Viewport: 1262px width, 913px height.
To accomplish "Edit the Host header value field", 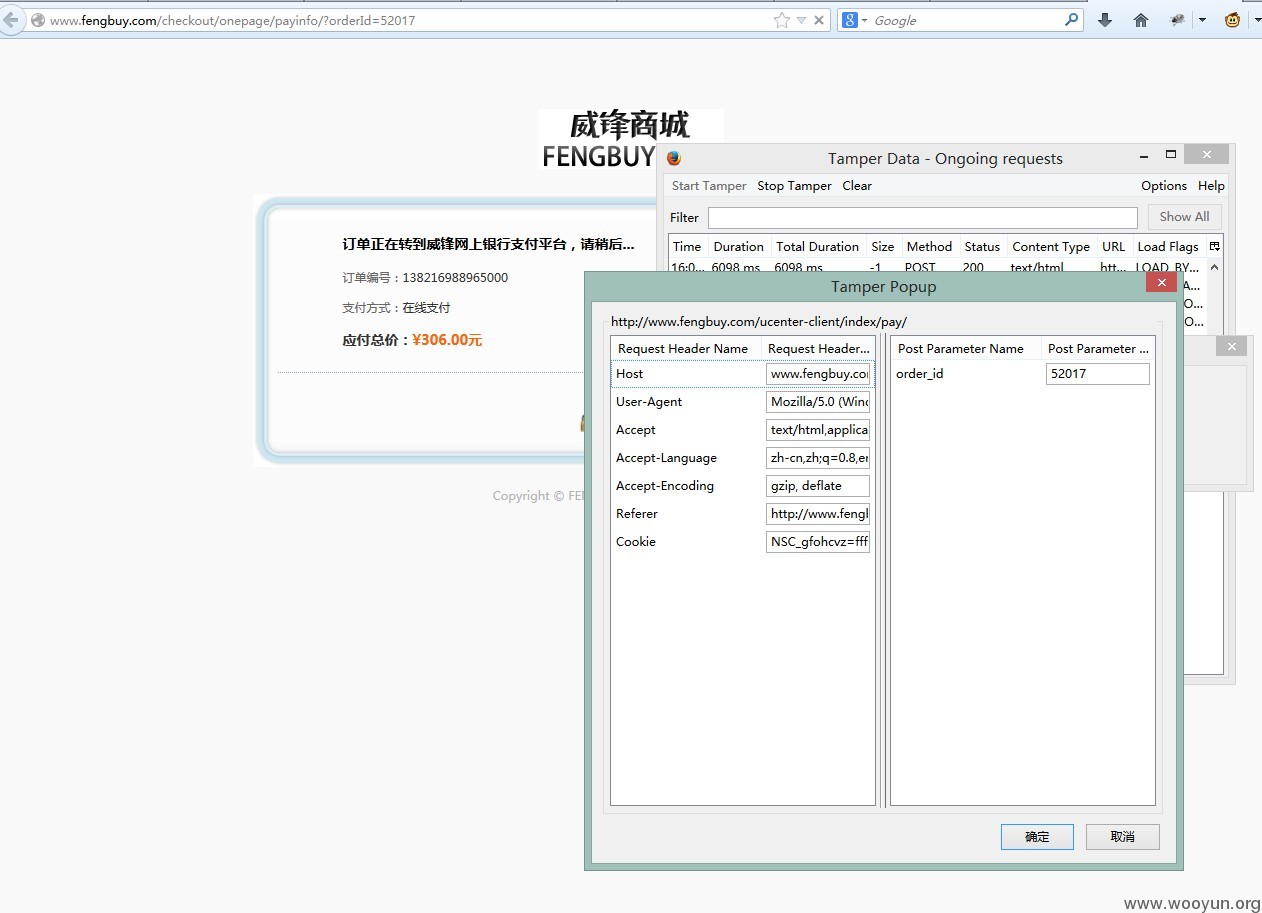I will [818, 374].
